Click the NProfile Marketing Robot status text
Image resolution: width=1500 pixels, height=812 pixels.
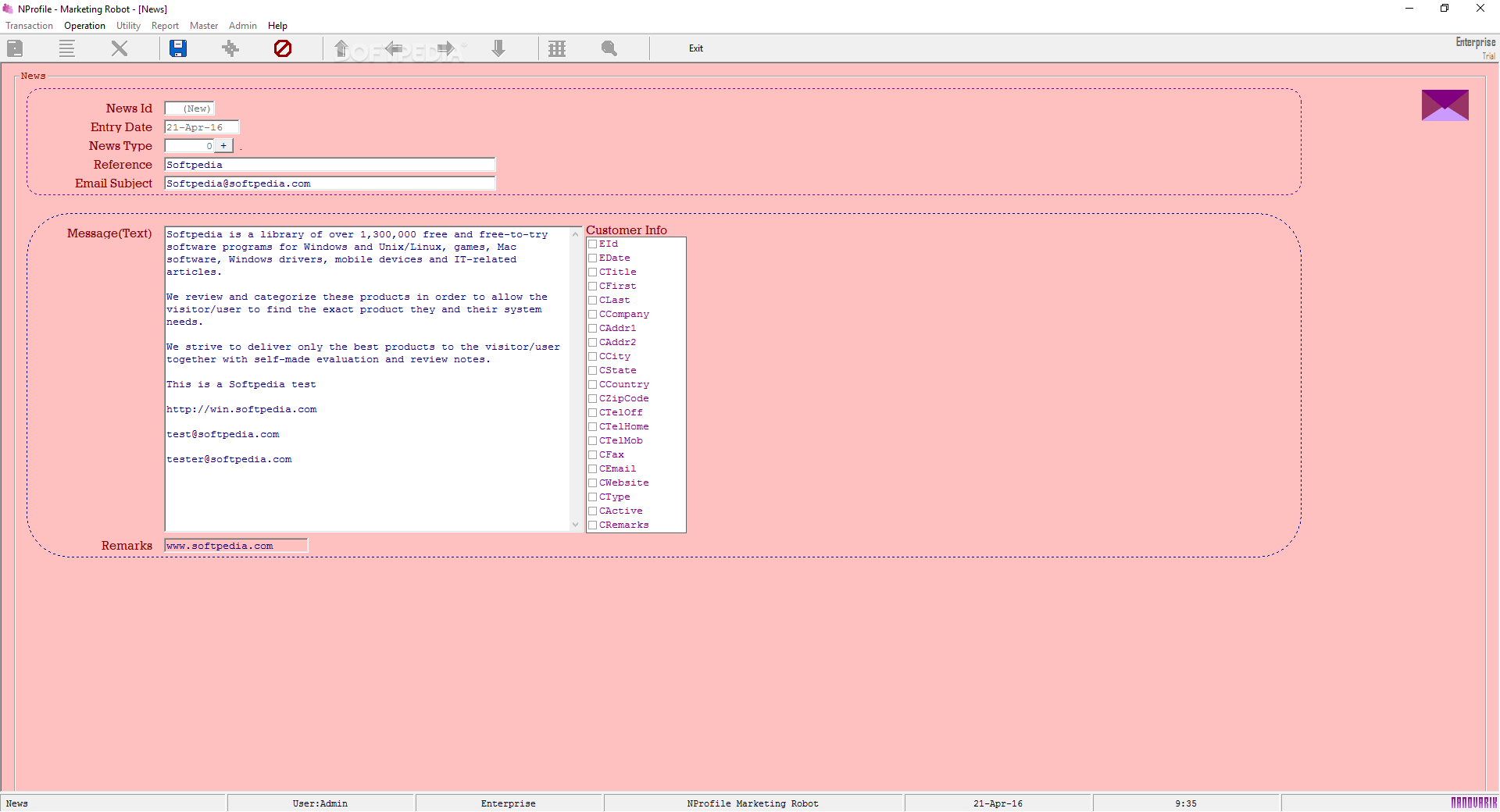point(753,803)
